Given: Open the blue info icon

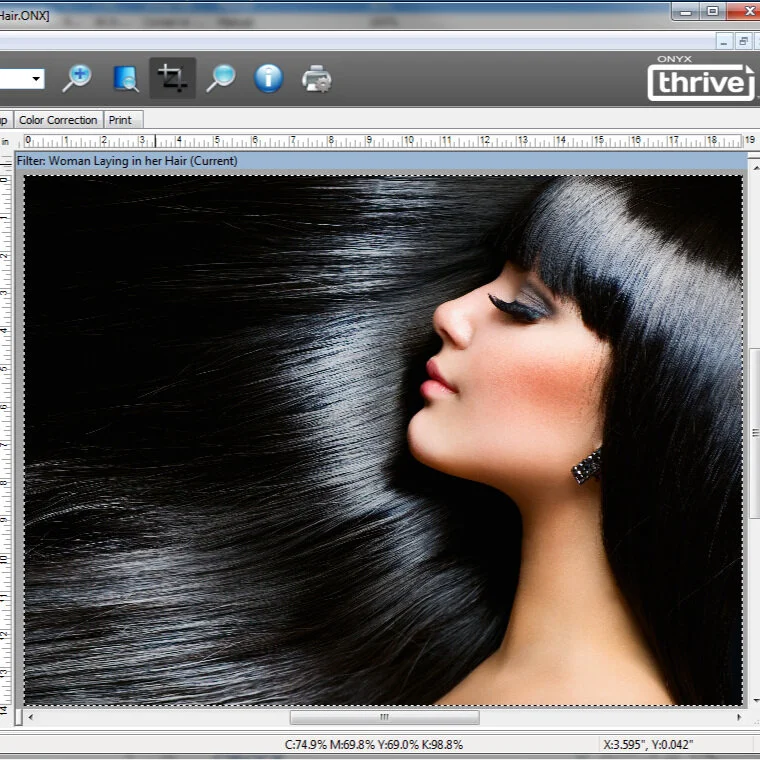Looking at the screenshot, I should click(x=269, y=78).
